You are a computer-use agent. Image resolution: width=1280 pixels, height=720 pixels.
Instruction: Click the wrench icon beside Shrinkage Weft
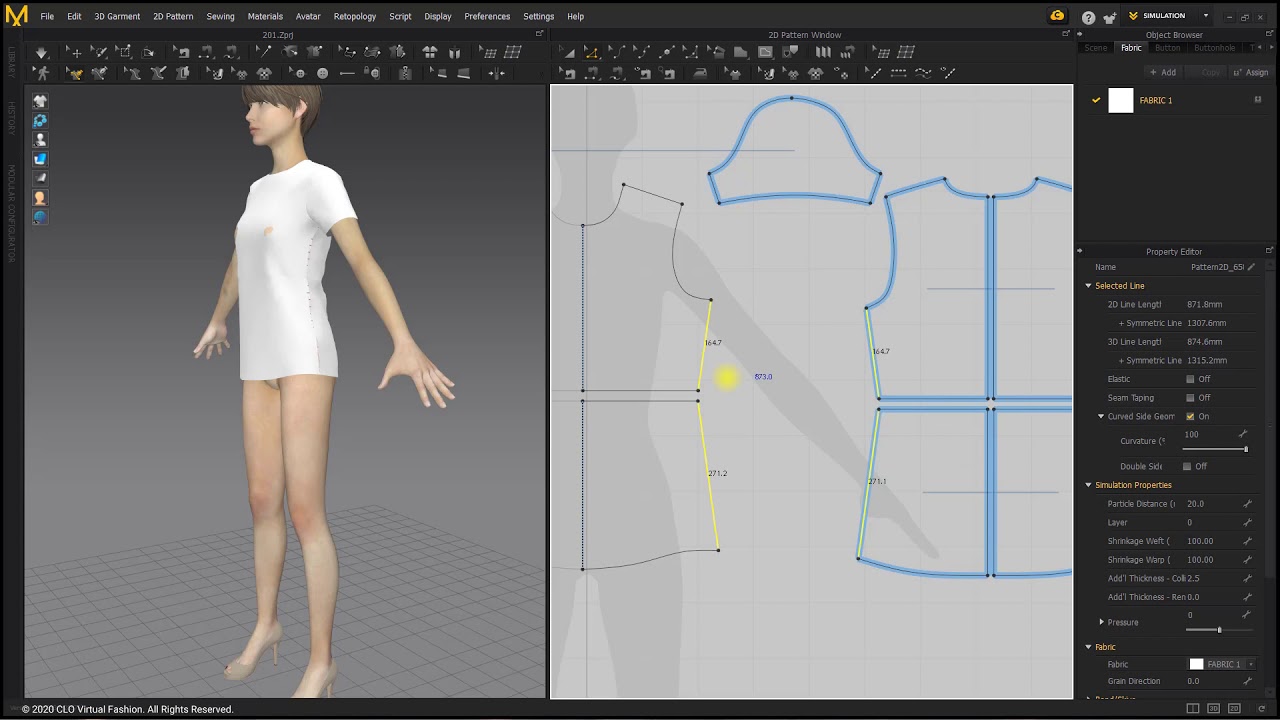pyautogui.click(x=1247, y=541)
